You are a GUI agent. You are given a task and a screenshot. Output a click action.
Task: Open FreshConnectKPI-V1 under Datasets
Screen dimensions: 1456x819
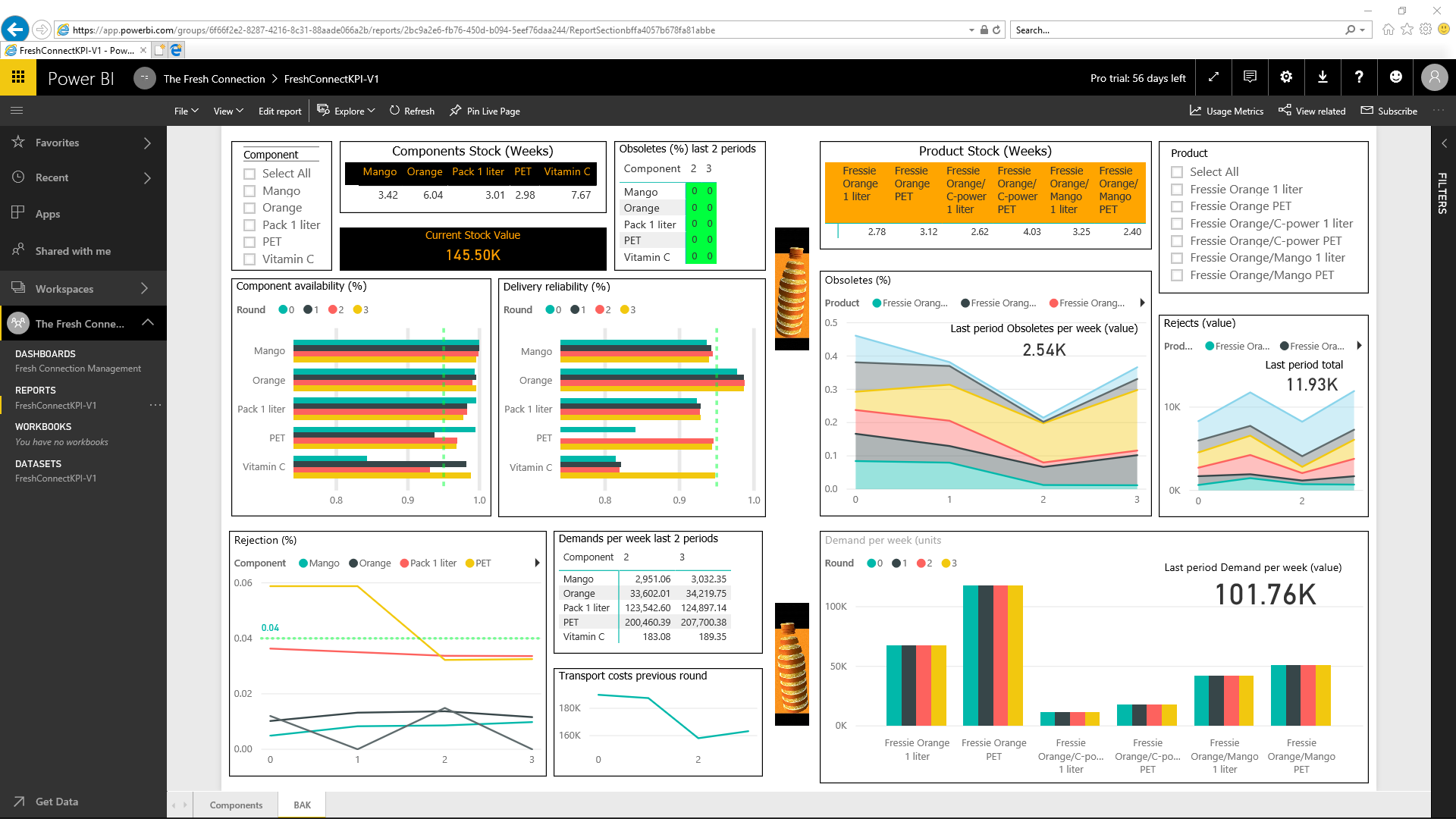pos(55,479)
